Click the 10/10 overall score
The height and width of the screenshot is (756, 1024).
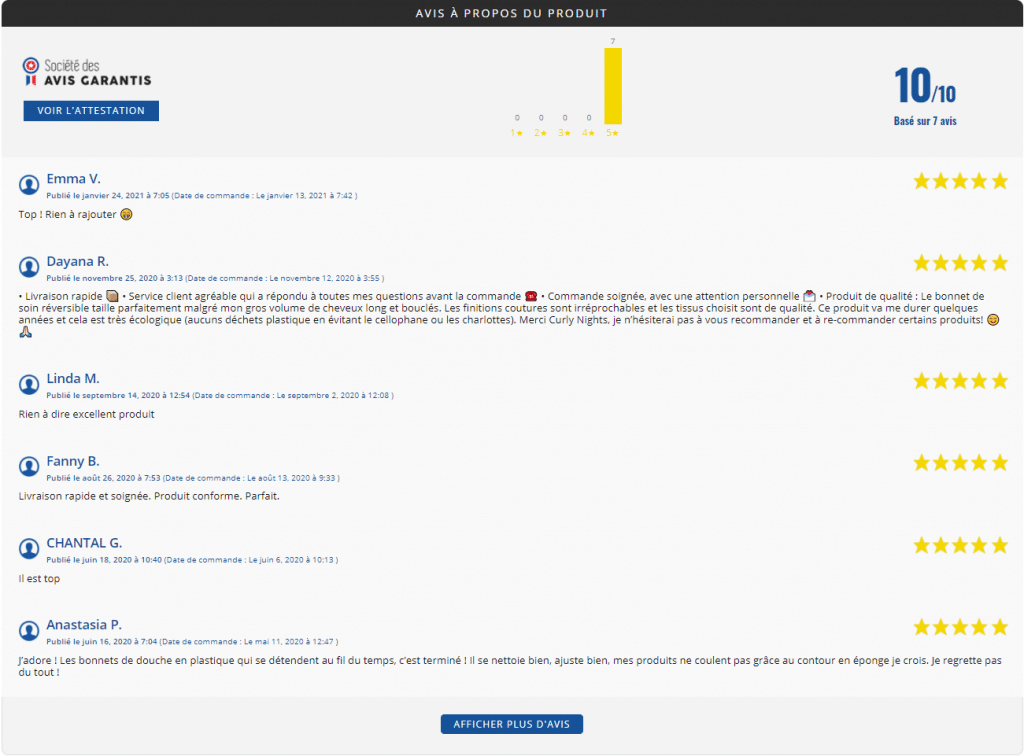(x=924, y=88)
